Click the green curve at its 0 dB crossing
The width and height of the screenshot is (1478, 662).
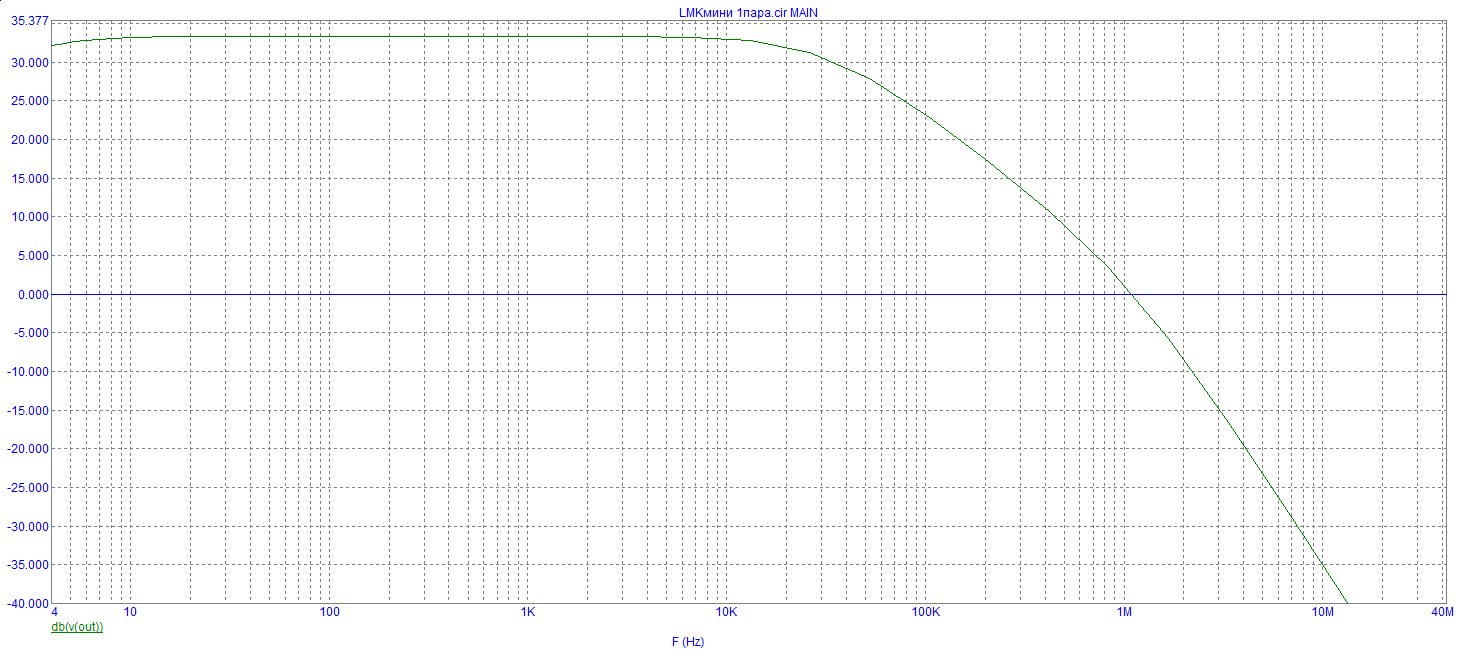click(x=1131, y=294)
